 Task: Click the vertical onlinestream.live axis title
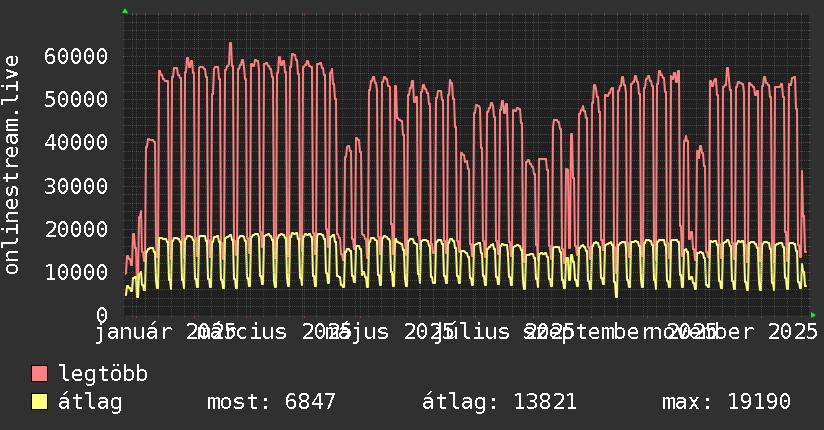point(12,165)
